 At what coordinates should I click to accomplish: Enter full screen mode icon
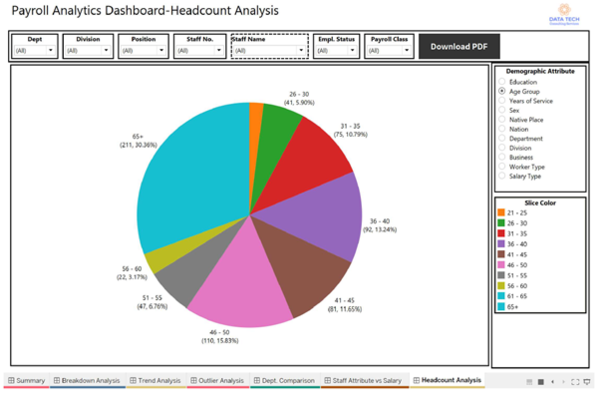point(575,382)
